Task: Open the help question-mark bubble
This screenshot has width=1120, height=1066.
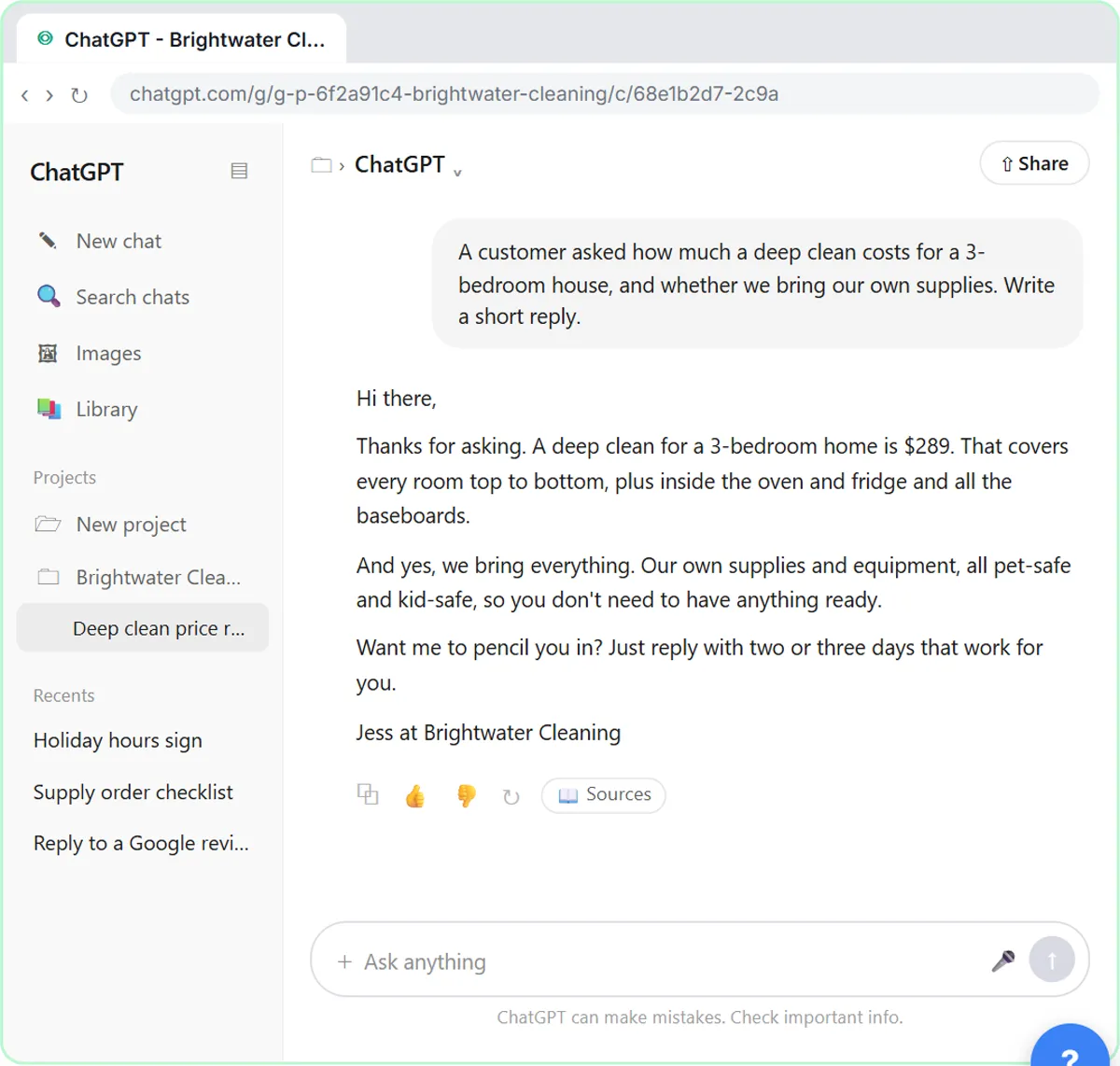Action: pos(1070,1045)
